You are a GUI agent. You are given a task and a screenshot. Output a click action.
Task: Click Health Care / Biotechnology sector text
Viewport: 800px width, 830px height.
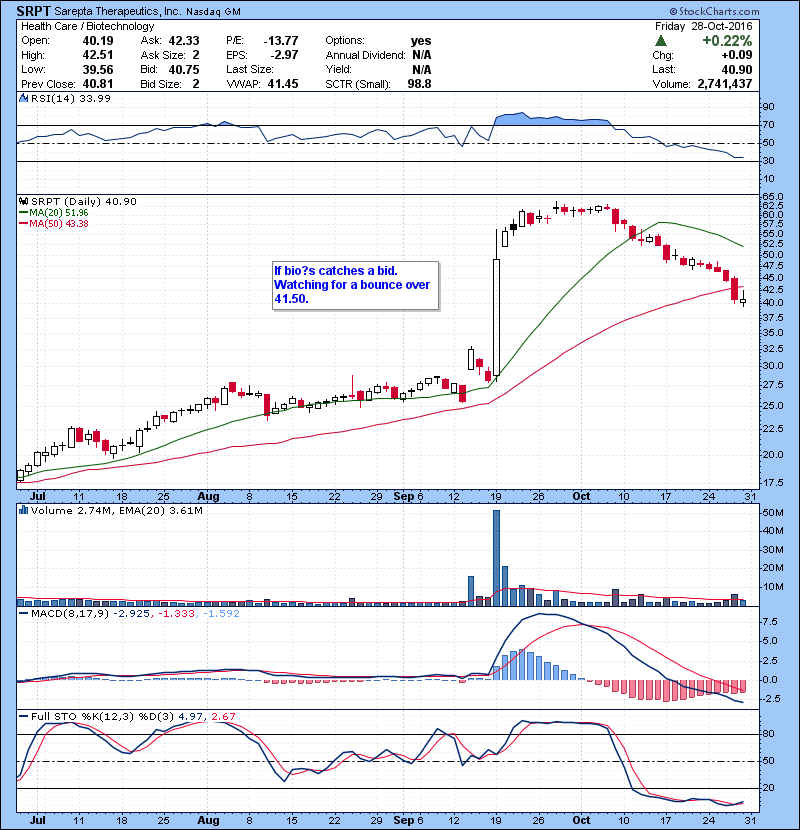click(x=87, y=26)
